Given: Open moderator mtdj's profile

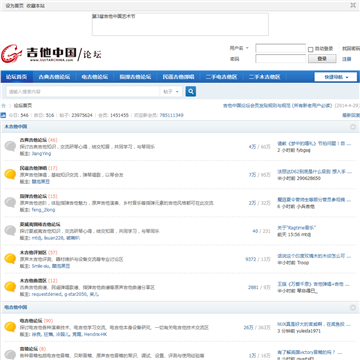Looking at the screenshot, I should [x=37, y=238].
